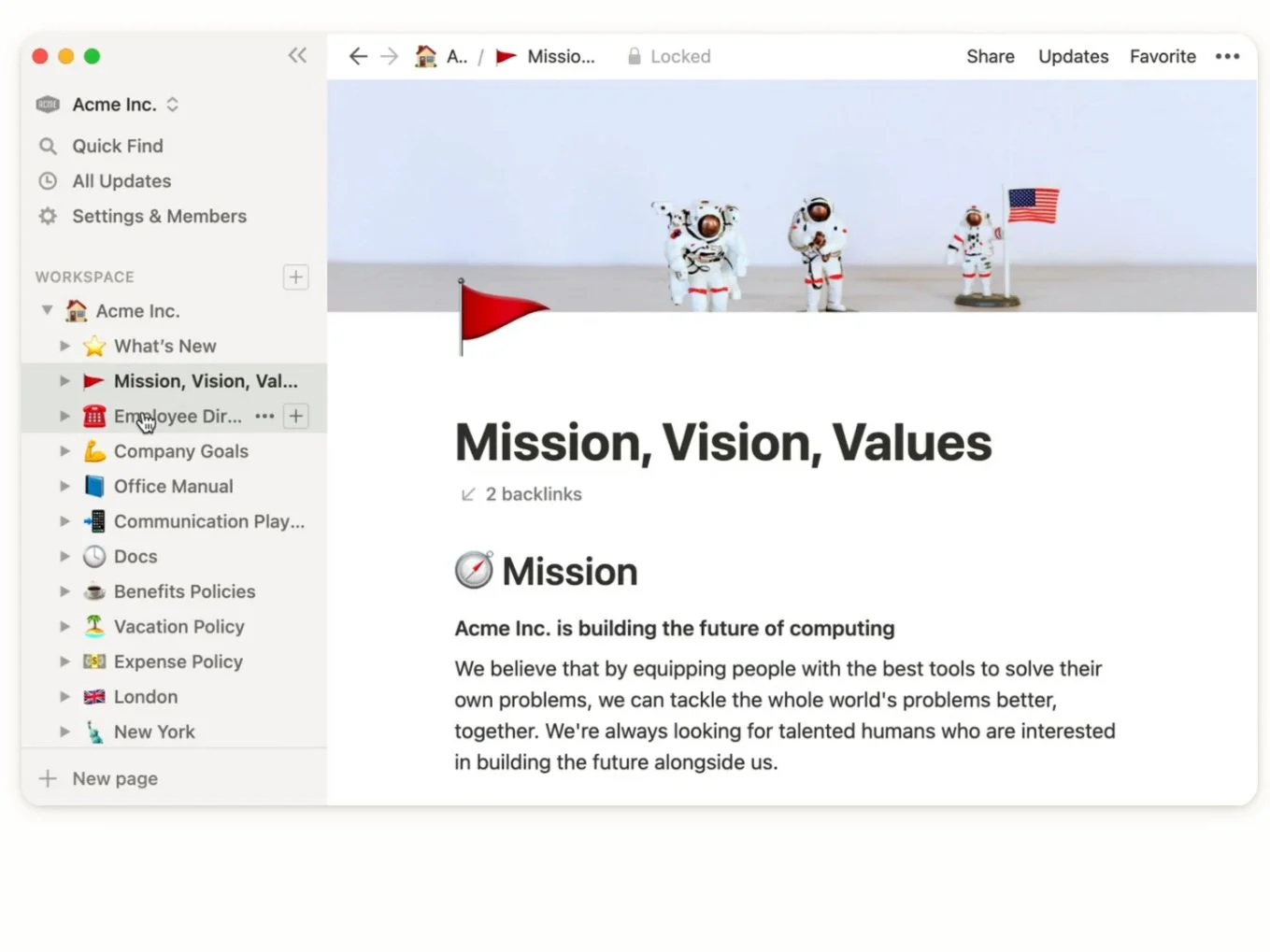Image resolution: width=1270 pixels, height=952 pixels.
Task: Click the plus icon beside New page
Action: pyautogui.click(x=48, y=778)
